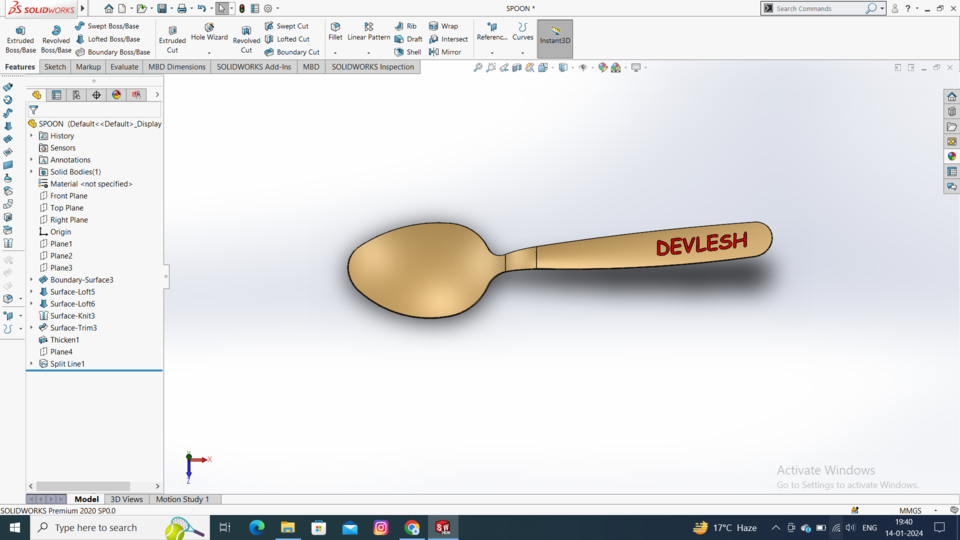Switch to the Markup tab

pyautogui.click(x=88, y=67)
